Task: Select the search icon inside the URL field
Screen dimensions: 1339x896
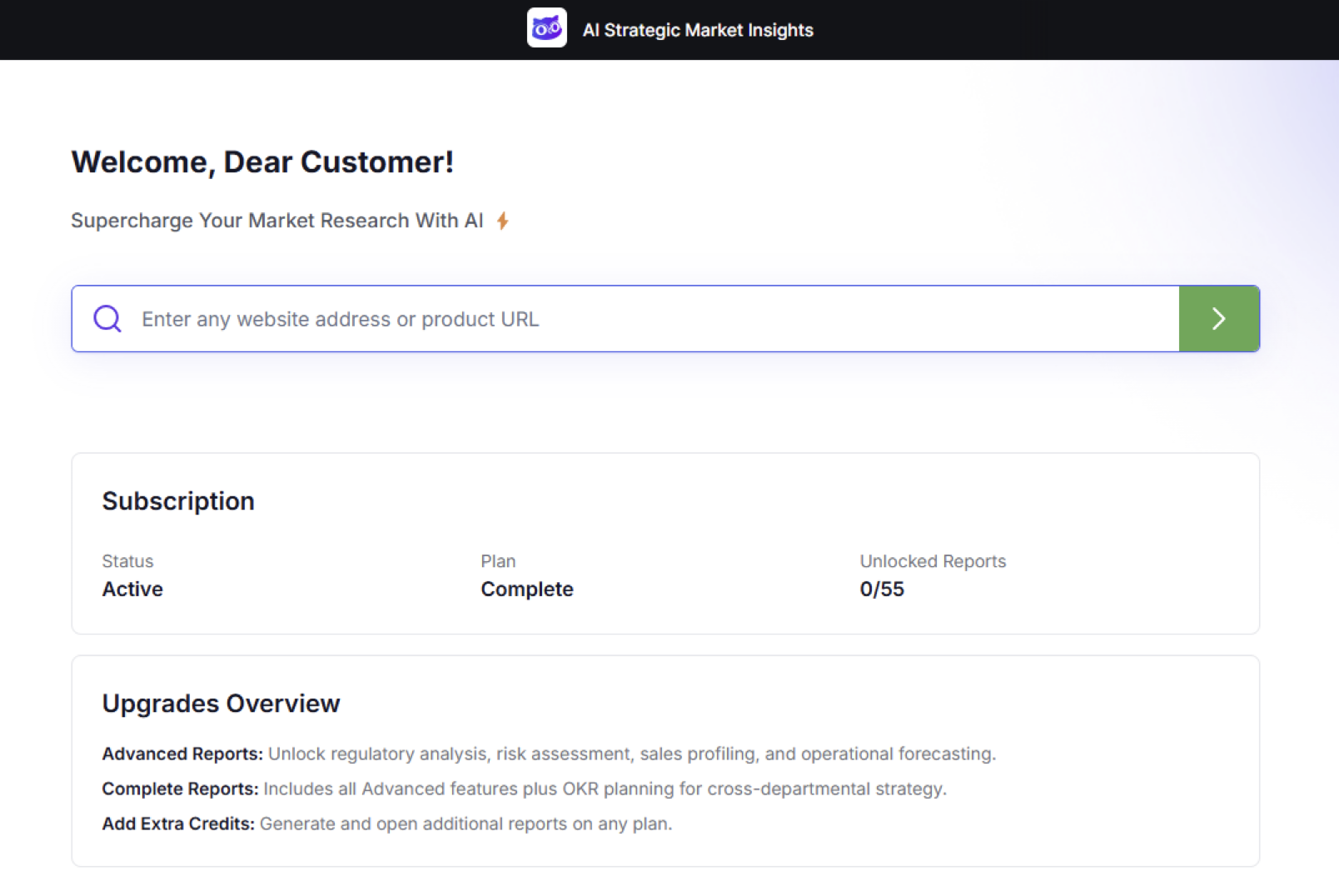Action: click(x=107, y=318)
